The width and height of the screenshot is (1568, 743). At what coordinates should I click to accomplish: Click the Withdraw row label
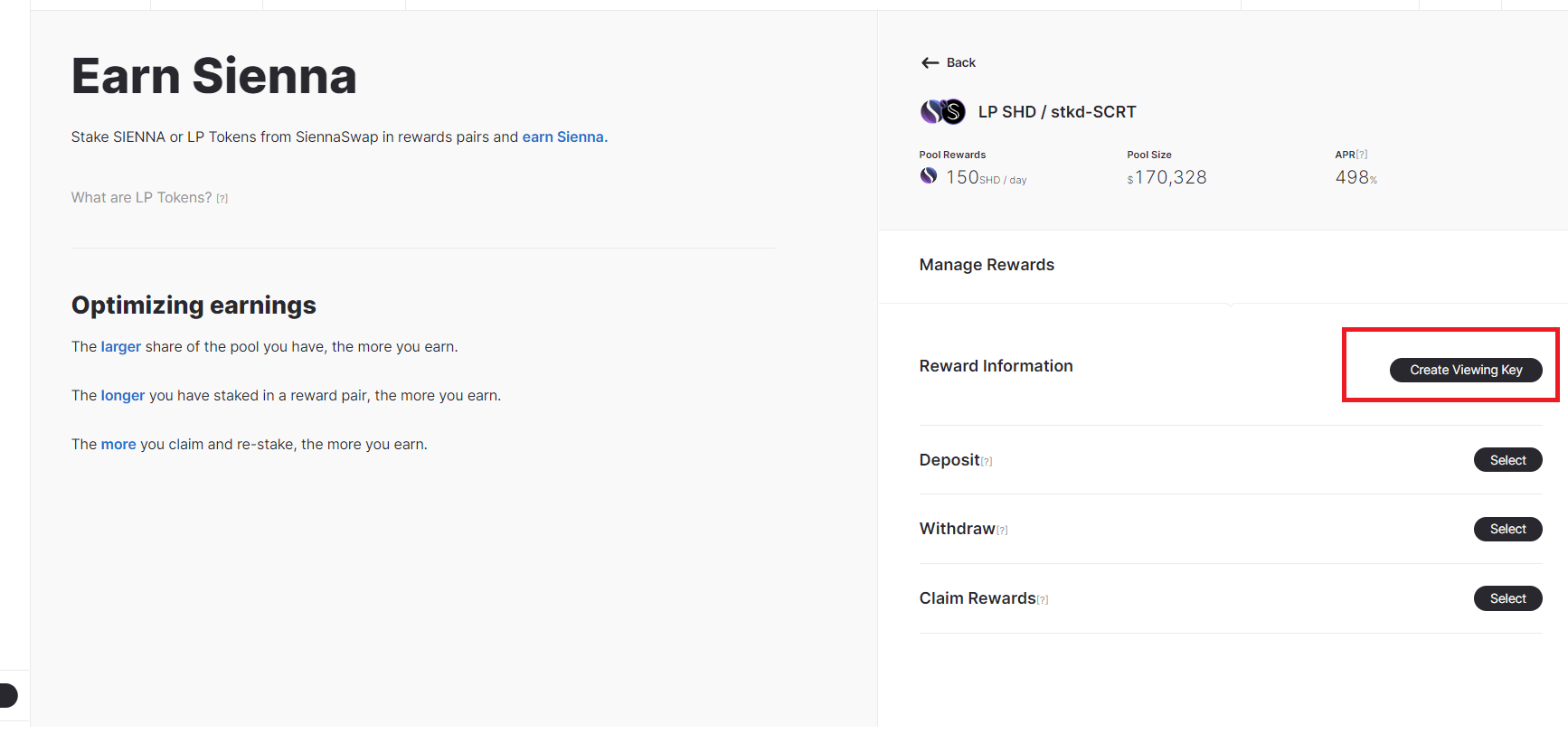pyautogui.click(x=957, y=529)
